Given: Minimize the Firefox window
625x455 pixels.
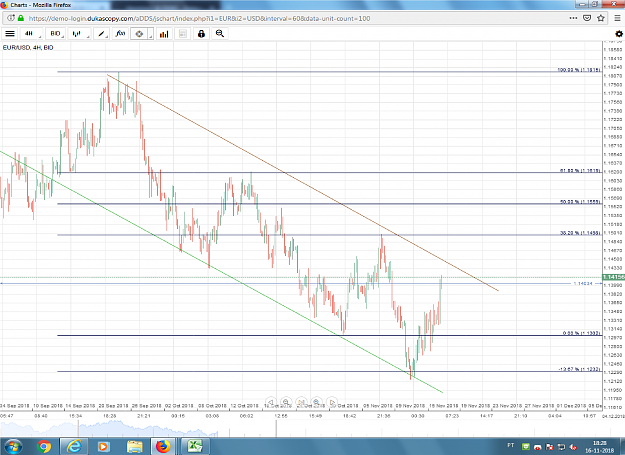Looking at the screenshot, I should 583,4.
